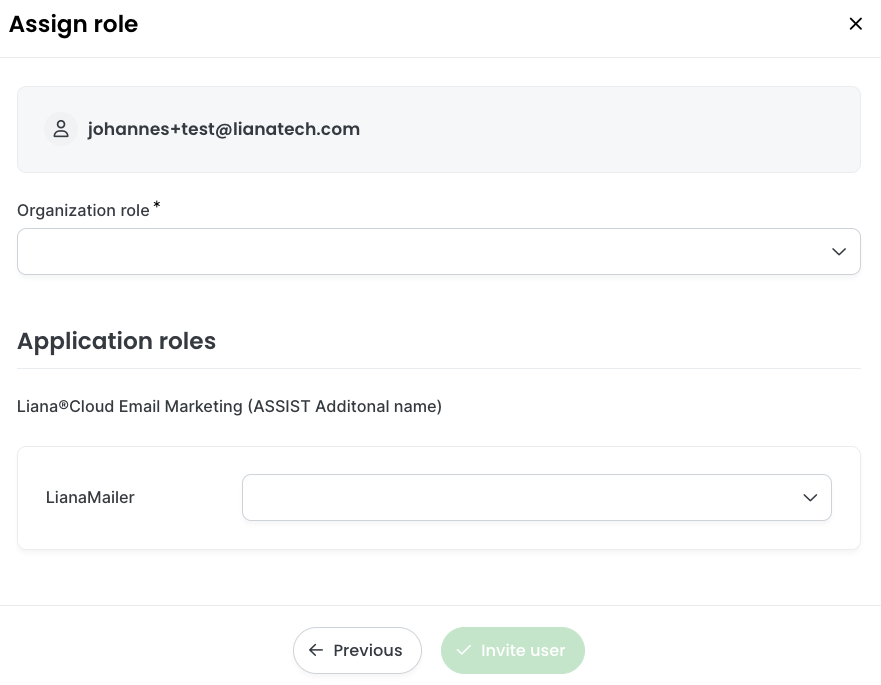Click the required asterisk next to Organization role
The width and height of the screenshot is (881, 685).
tap(157, 205)
